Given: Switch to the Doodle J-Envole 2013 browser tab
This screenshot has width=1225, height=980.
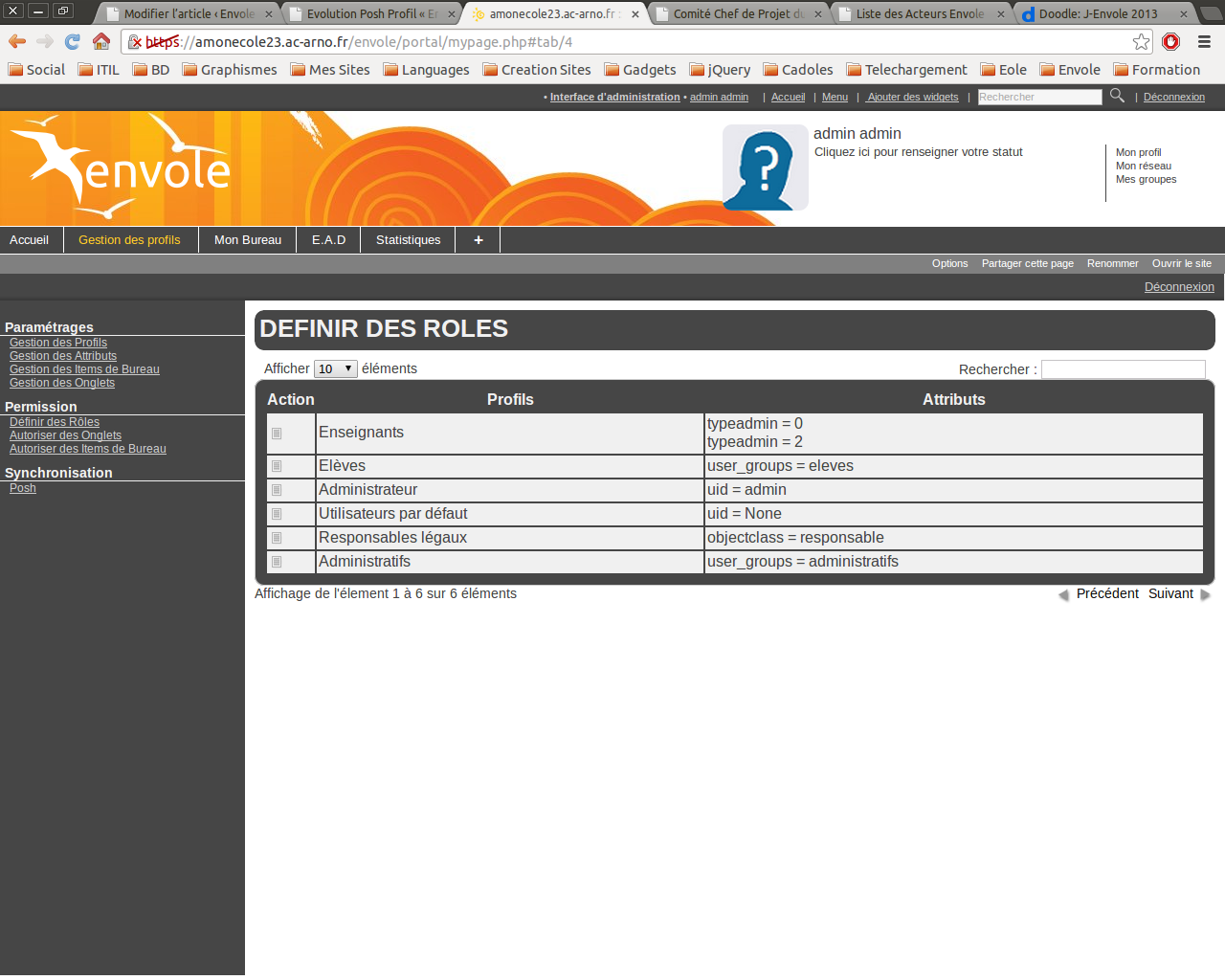Looking at the screenshot, I should [1097, 13].
